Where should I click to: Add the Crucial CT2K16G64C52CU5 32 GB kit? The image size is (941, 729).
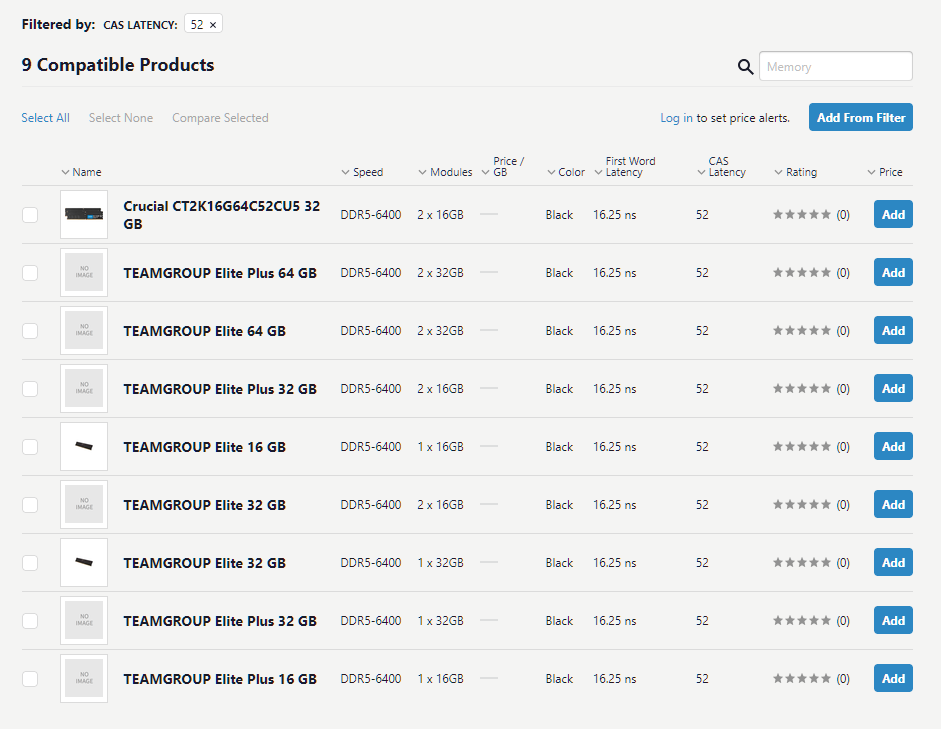point(893,214)
